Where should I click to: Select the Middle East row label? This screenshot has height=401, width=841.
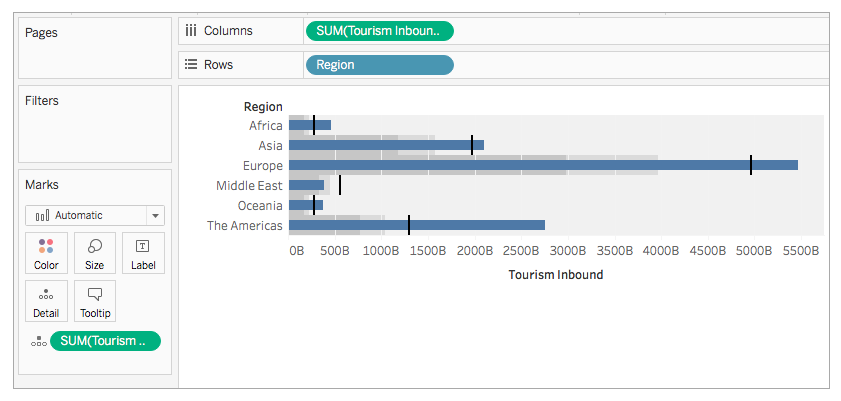point(249,186)
